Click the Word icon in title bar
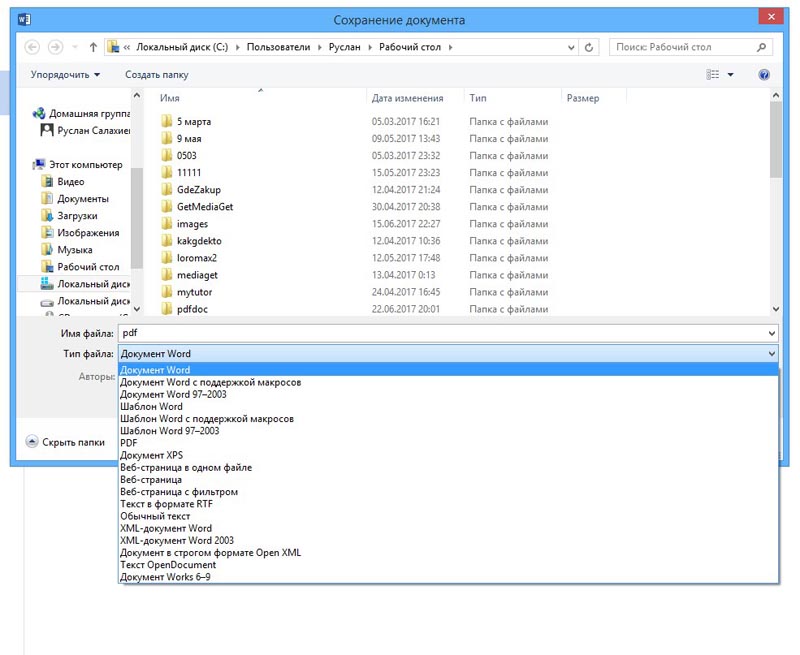The image size is (800, 655). tap(24, 19)
